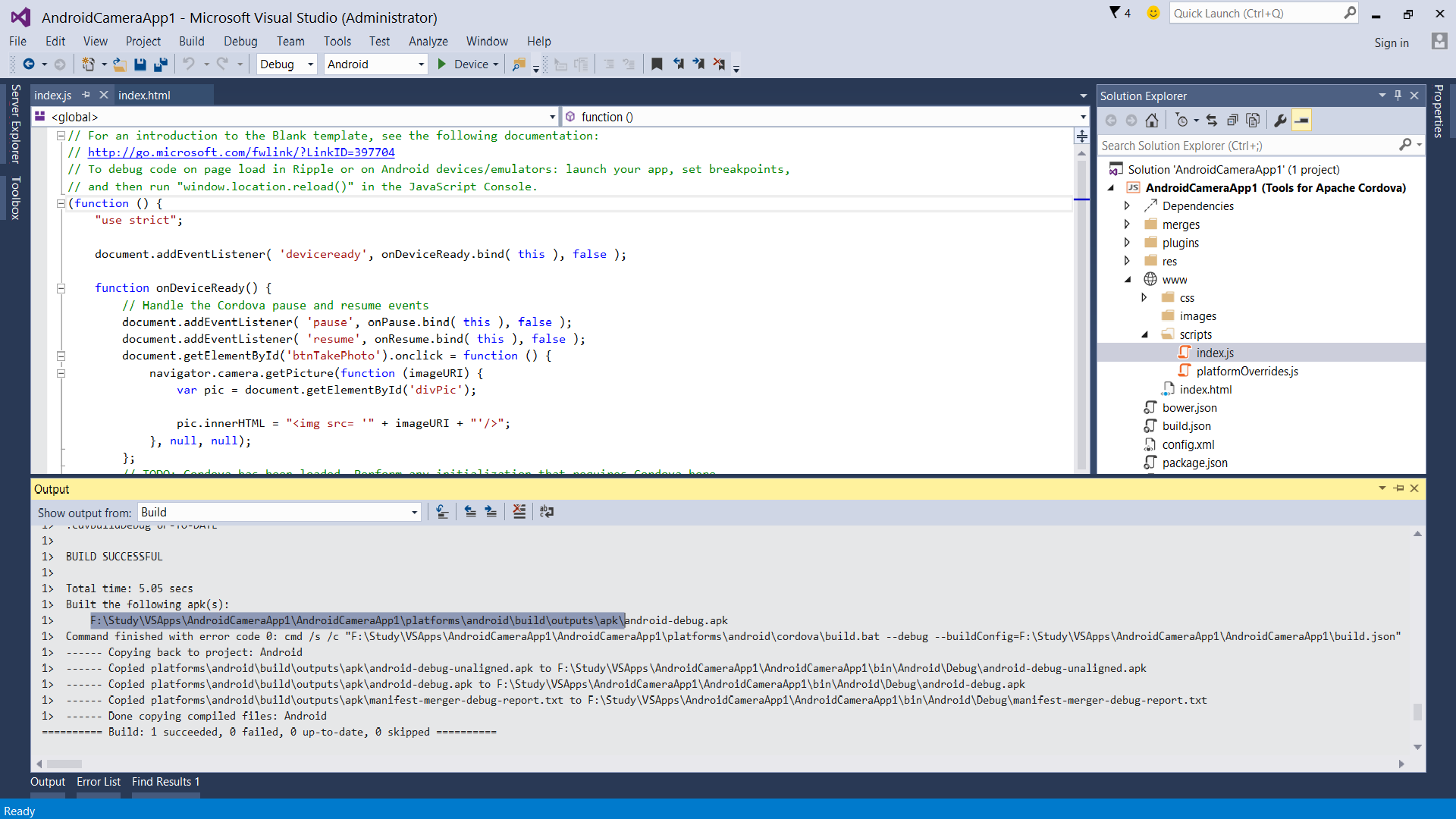The image size is (1456, 819).
Task: Save the current file with the disk icon
Action: pyautogui.click(x=140, y=64)
